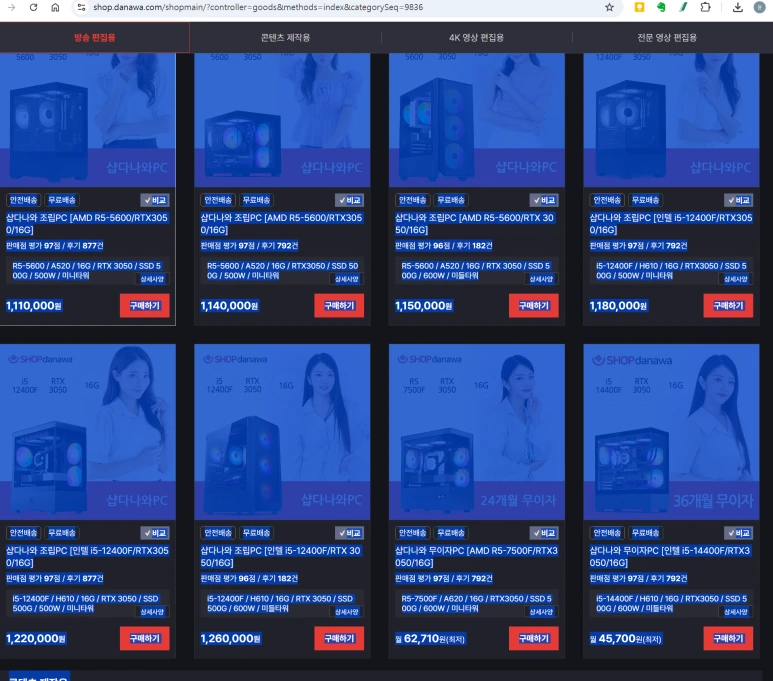The image size is (773, 681).
Task: Open product image of the 1,260,000원 PC
Action: [x=282, y=432]
